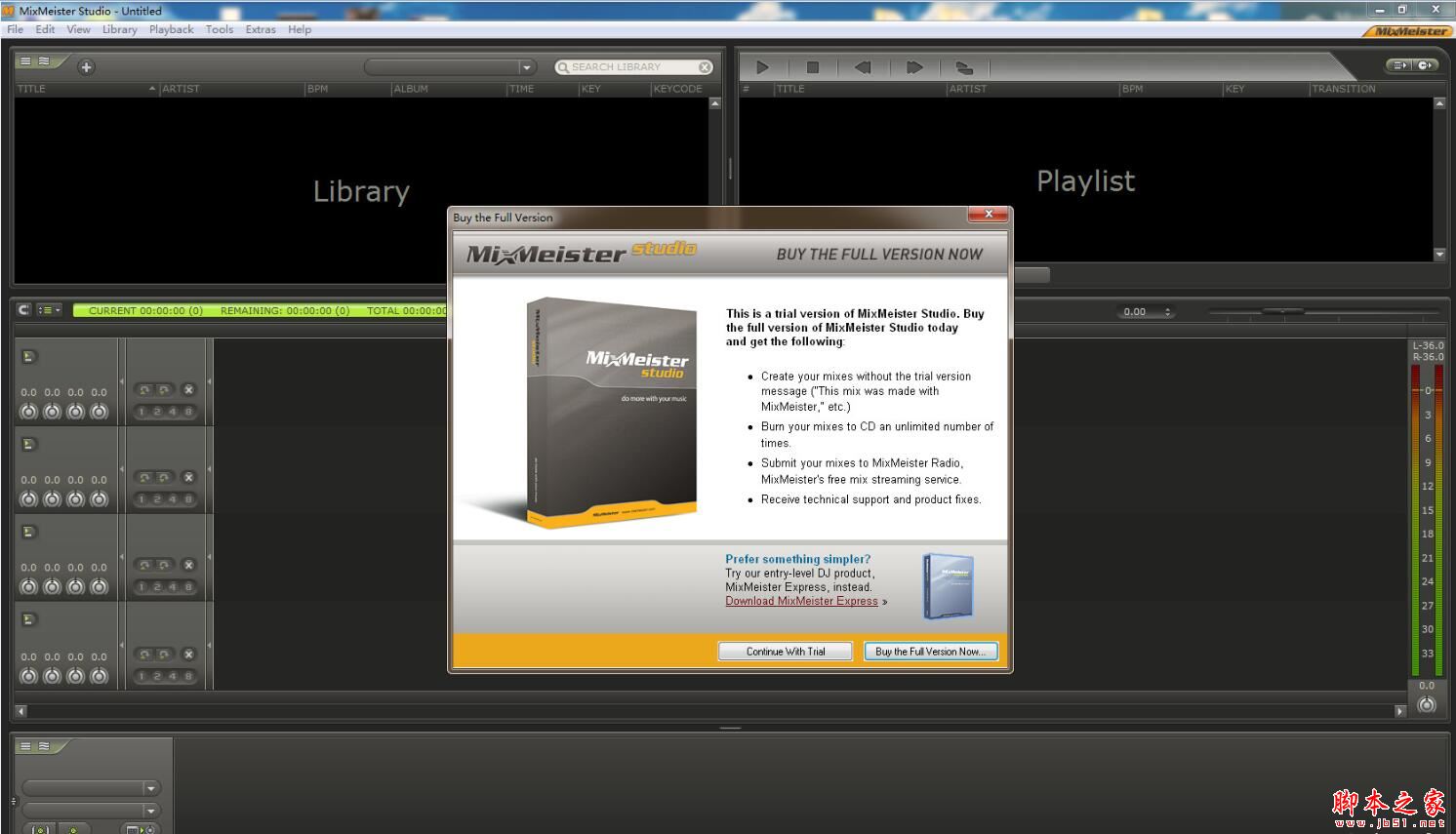Collapse the second track's knob section arrow
Screen dimensions: 1456x834
(122, 469)
